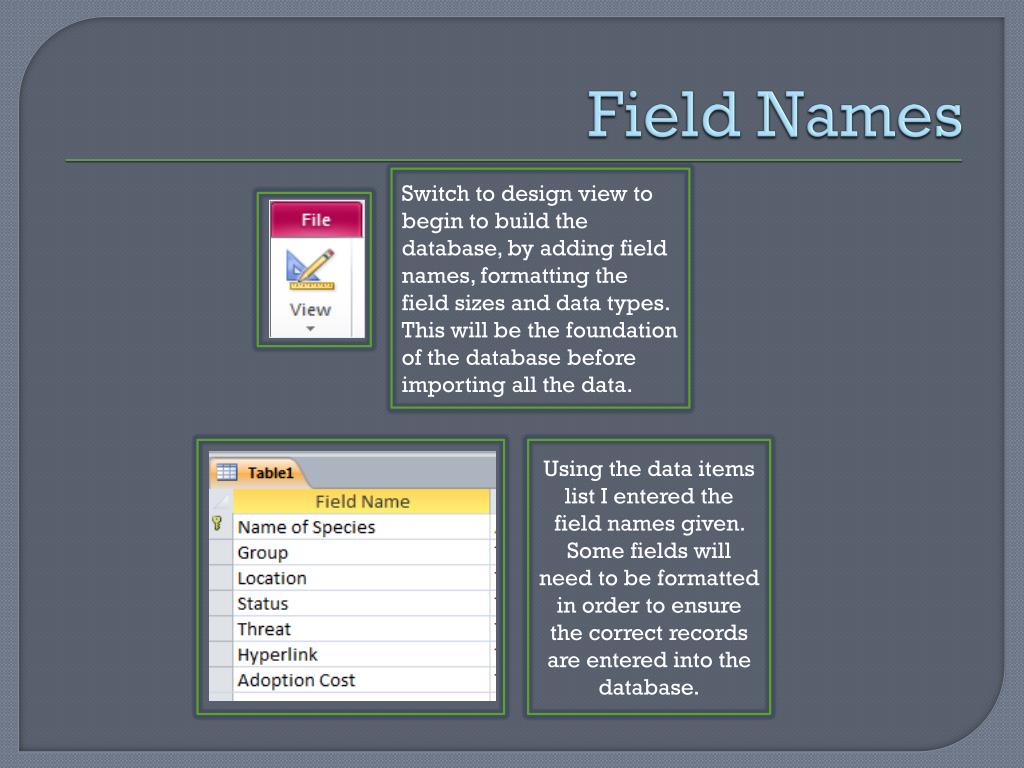Select the 'Hyperlink' field cell
Screen dimensions: 1024x768
tap(361, 654)
